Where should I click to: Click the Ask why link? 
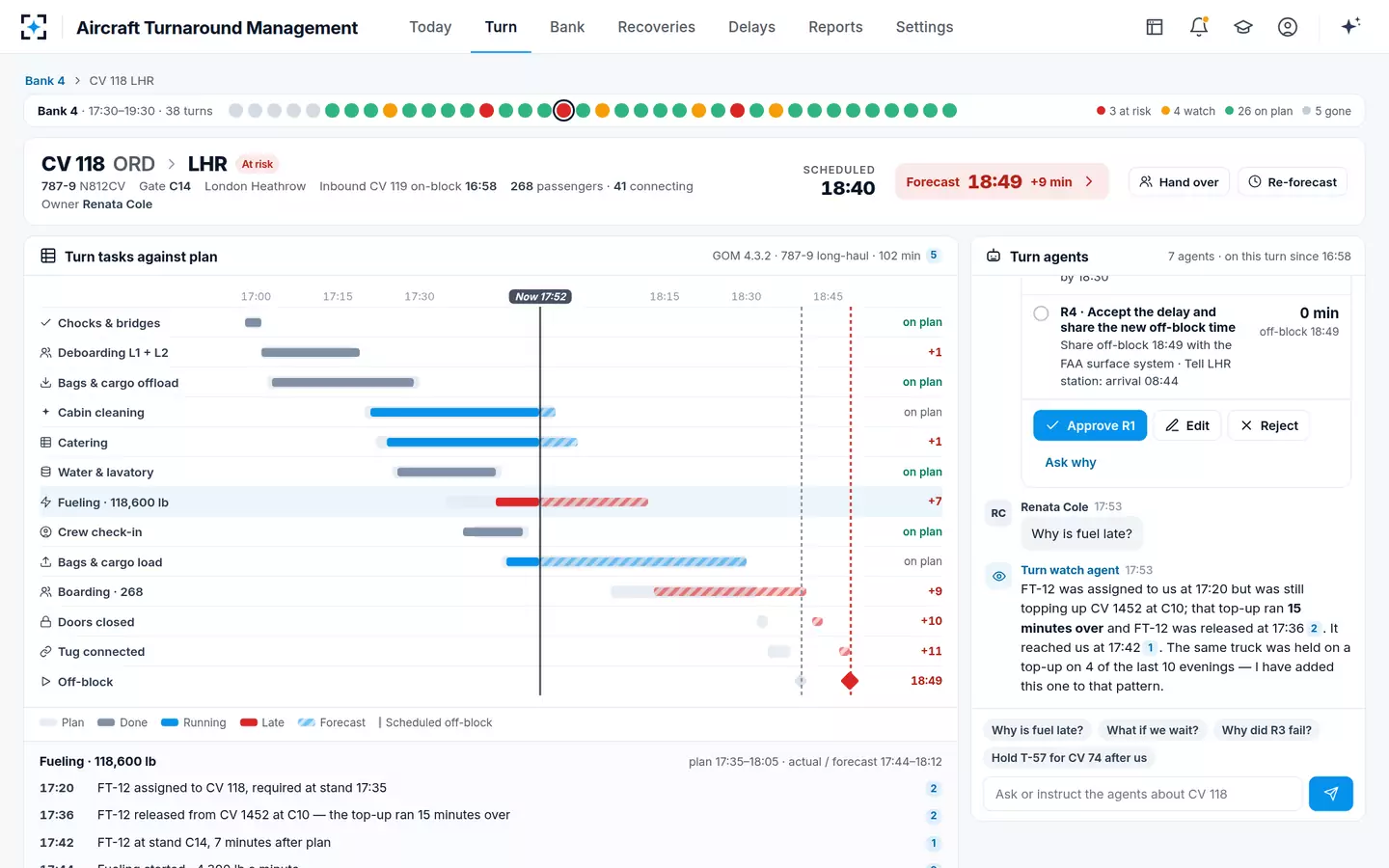(1071, 463)
